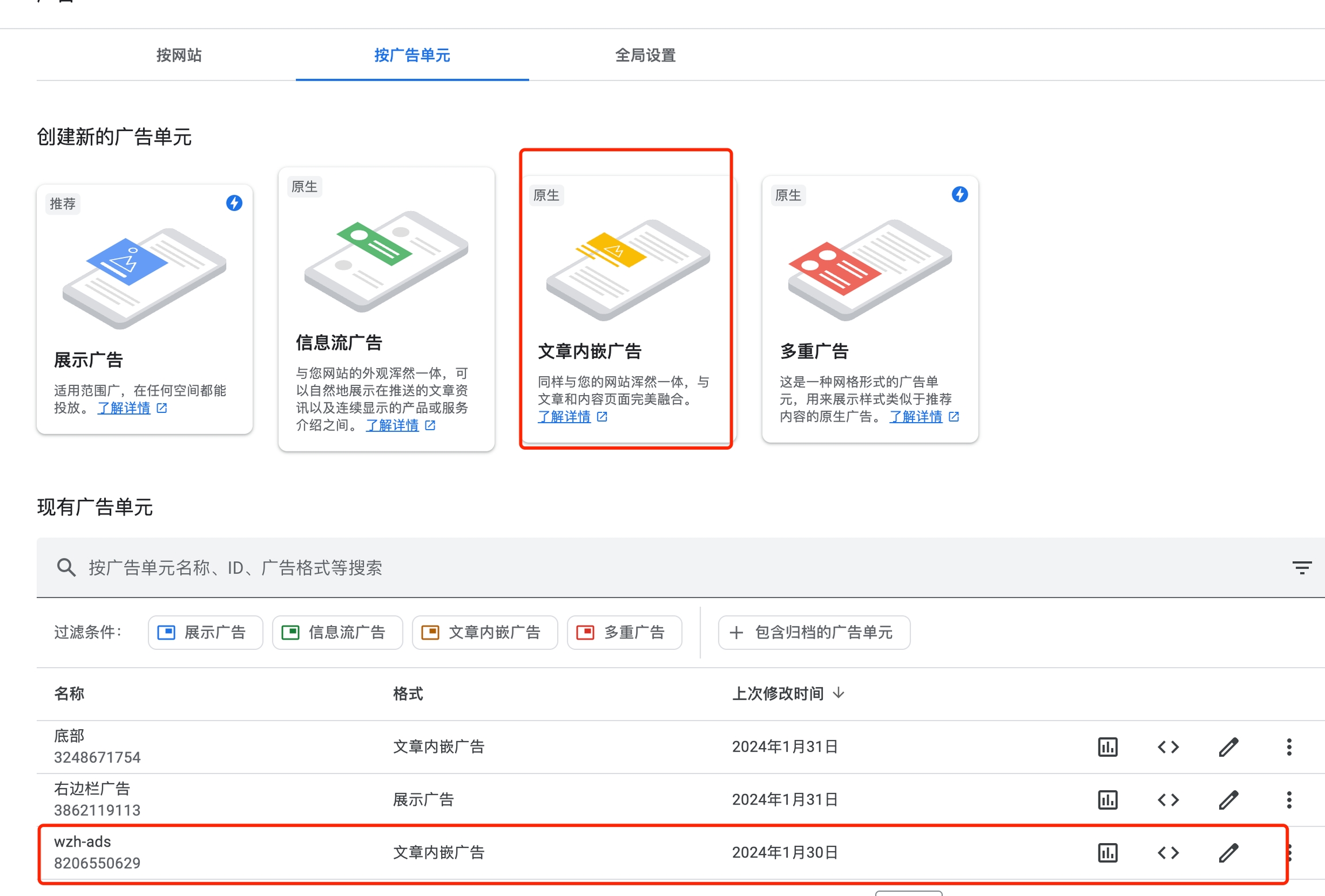
Task: Sort by 上次修改时间 column arrow
Action: click(839, 693)
